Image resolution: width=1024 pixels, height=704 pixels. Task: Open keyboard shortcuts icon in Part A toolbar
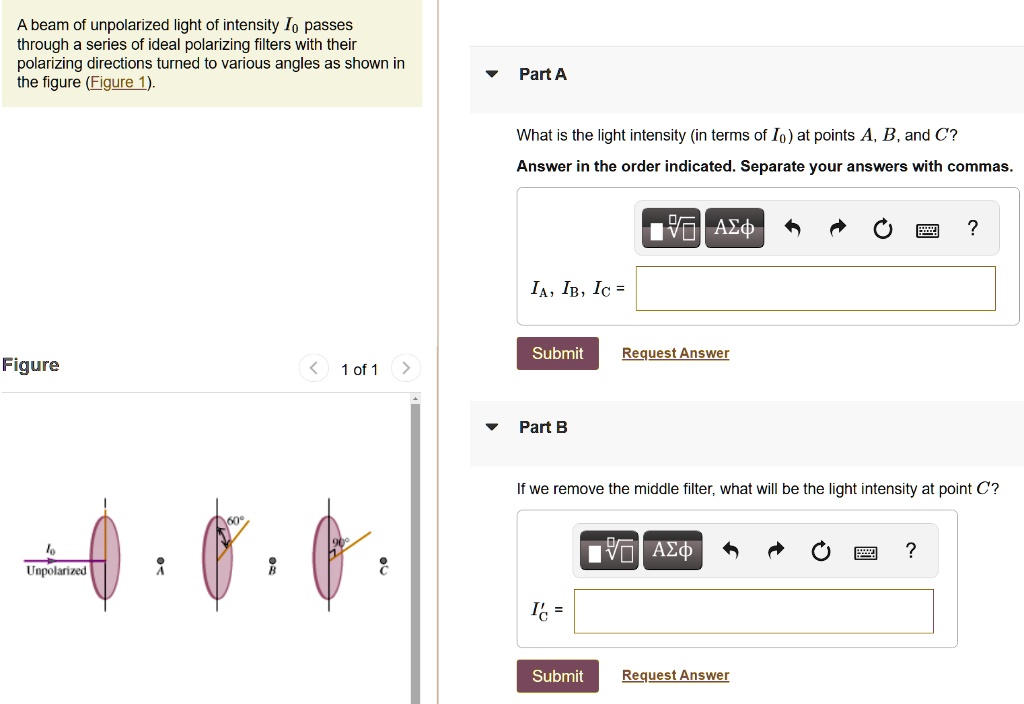click(927, 229)
